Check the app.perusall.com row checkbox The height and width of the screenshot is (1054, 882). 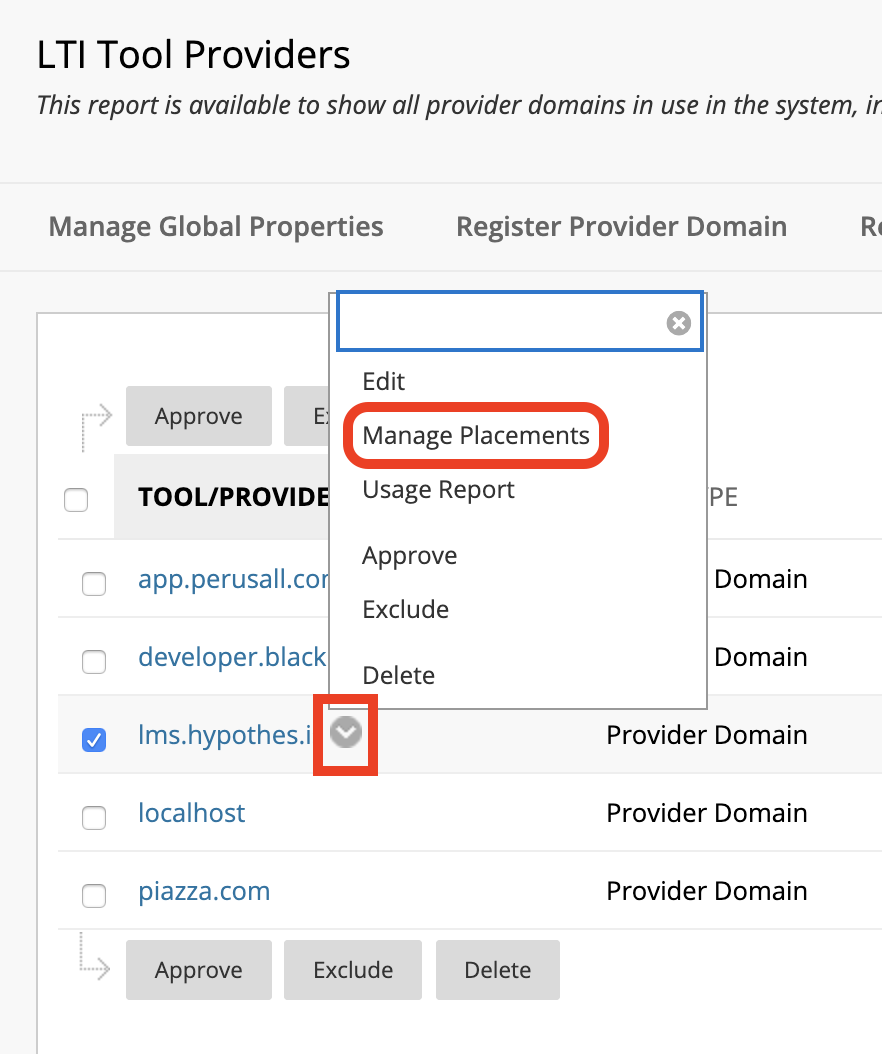point(94,583)
